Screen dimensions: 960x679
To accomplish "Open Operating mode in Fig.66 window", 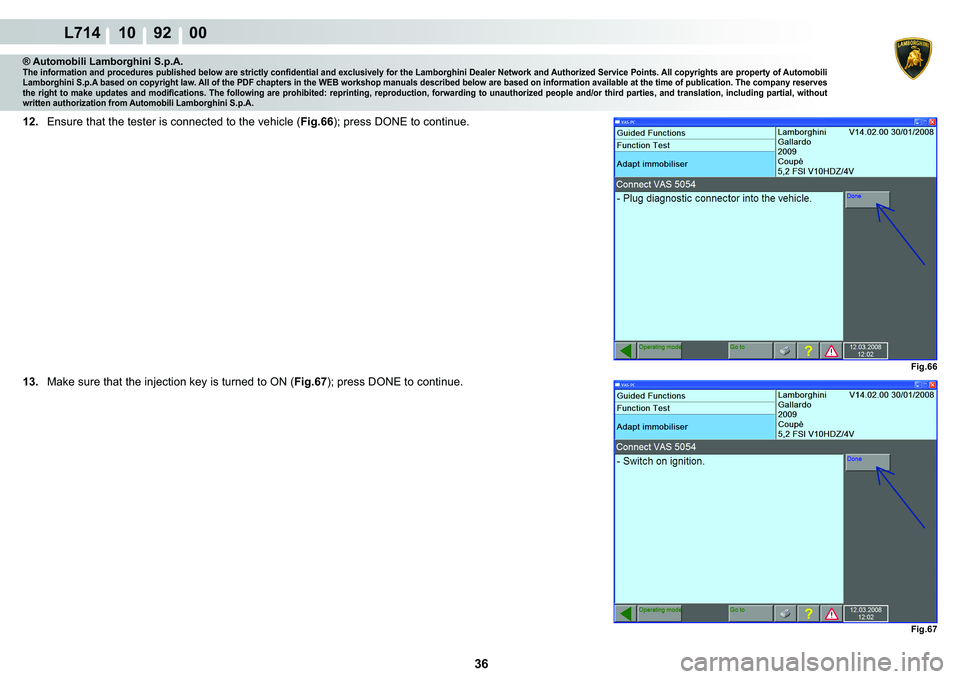I will pos(659,350).
